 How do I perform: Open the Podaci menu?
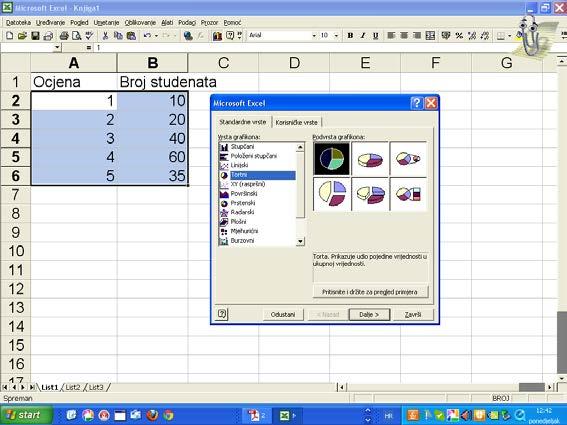point(187,22)
